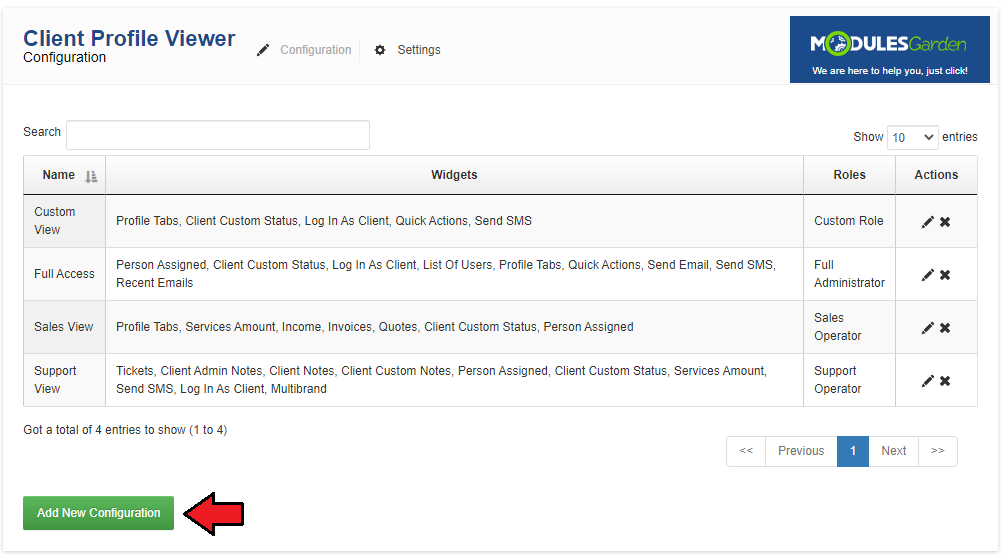
Task: Click the Name column header
Action: pos(64,175)
